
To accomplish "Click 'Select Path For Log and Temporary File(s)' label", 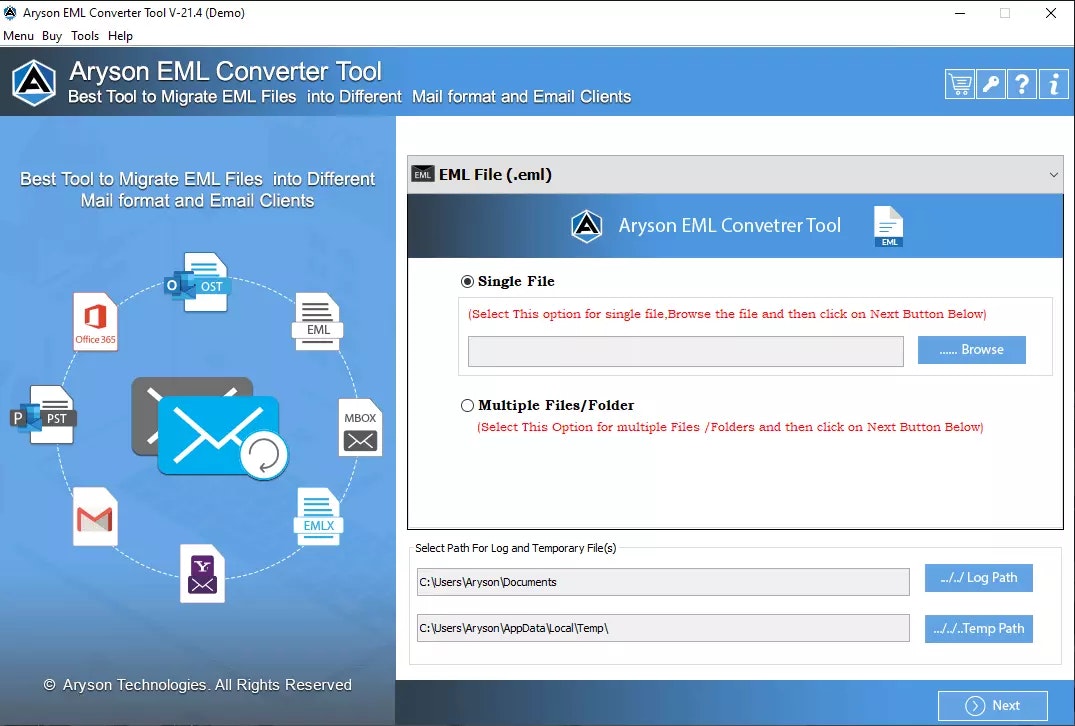I will coord(516,548).
